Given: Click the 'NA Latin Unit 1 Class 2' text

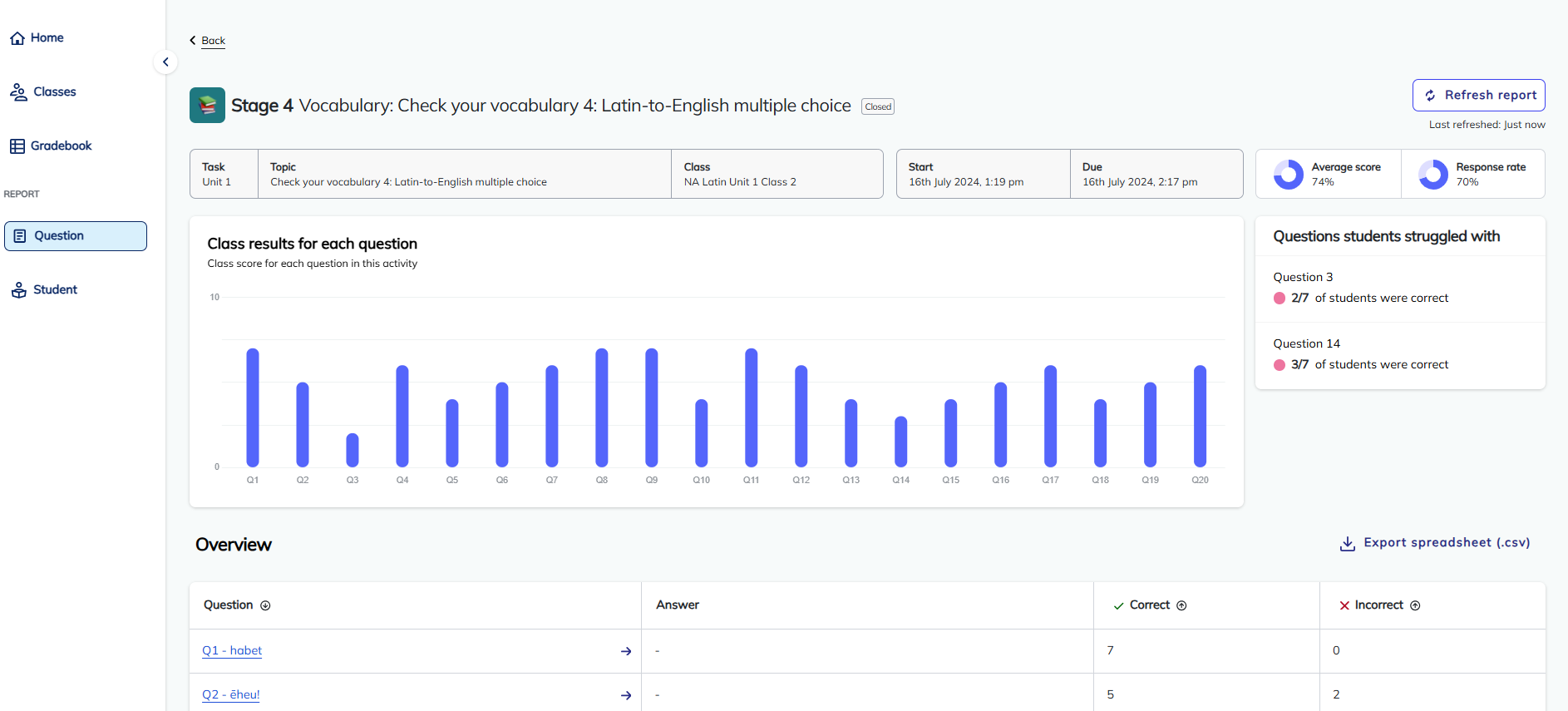Looking at the screenshot, I should [740, 182].
